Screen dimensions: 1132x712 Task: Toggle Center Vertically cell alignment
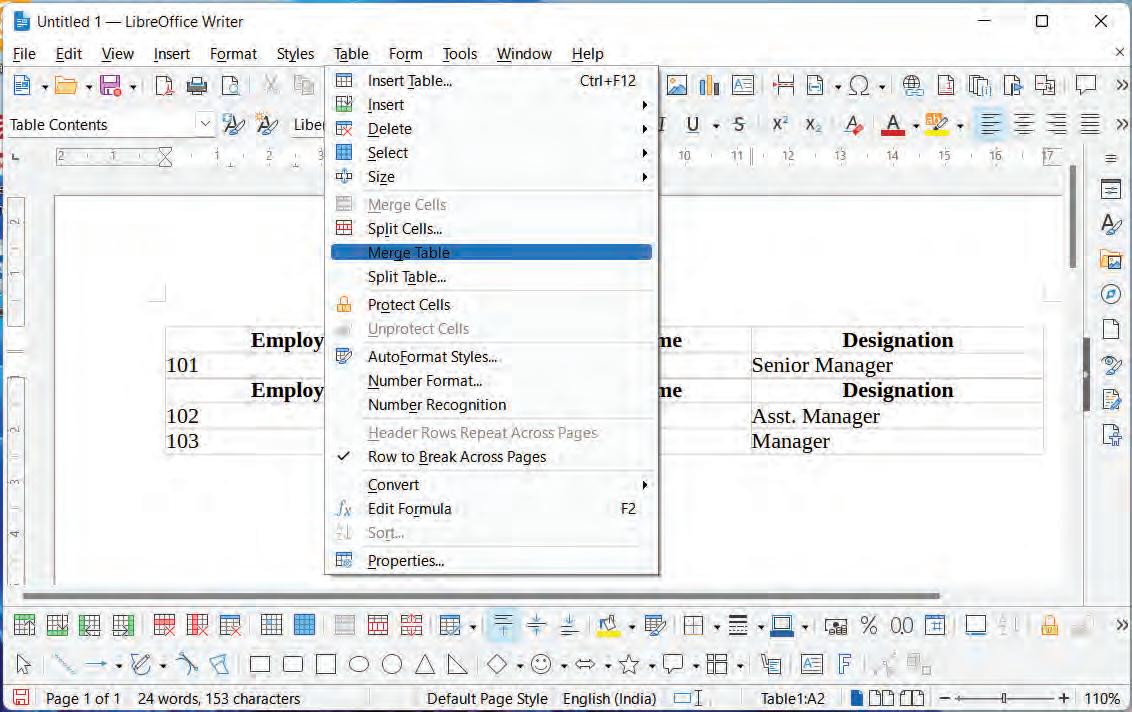coord(536,625)
